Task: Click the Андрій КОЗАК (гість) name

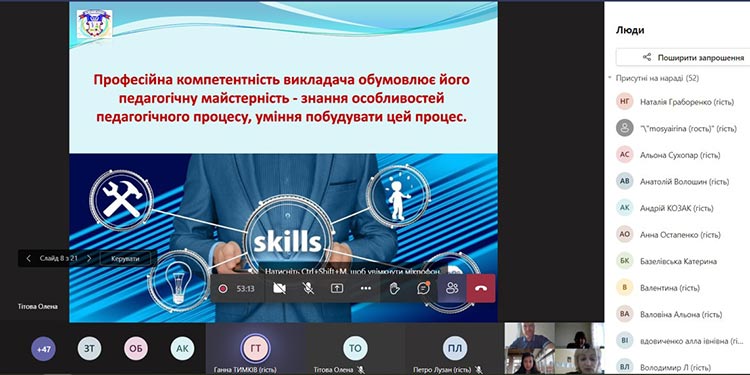Action: click(676, 208)
